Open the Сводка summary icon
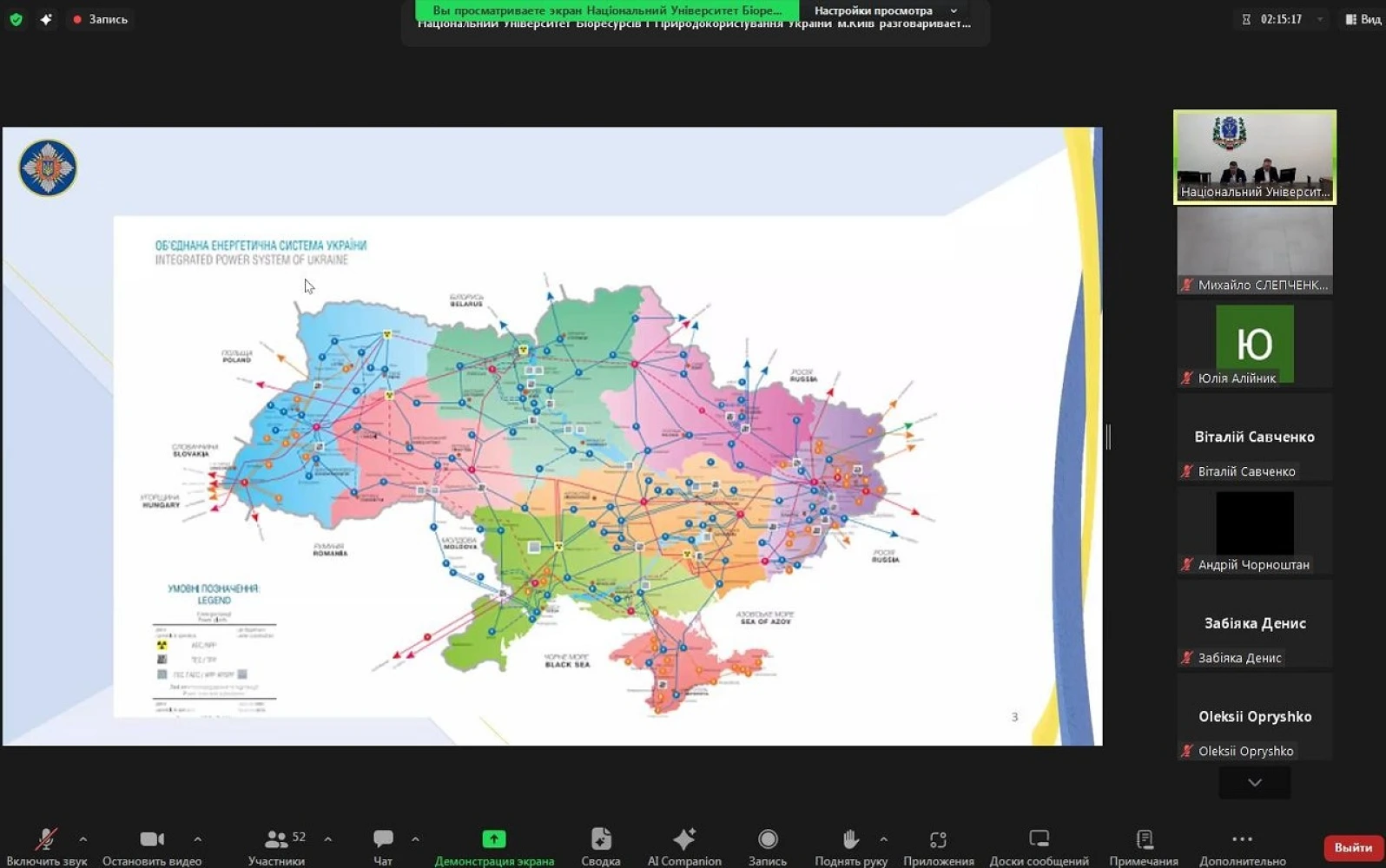 600,839
